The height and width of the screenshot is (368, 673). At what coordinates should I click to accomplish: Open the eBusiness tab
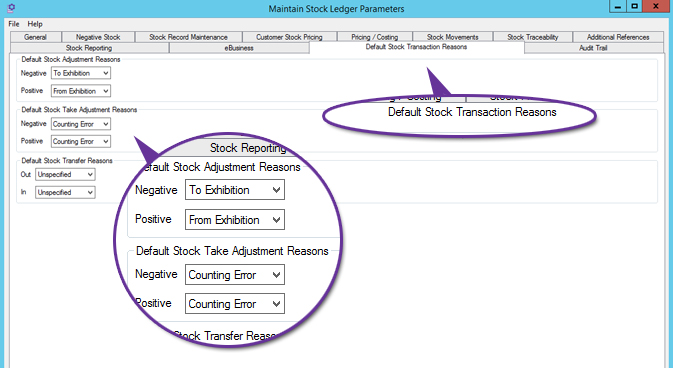click(x=239, y=48)
